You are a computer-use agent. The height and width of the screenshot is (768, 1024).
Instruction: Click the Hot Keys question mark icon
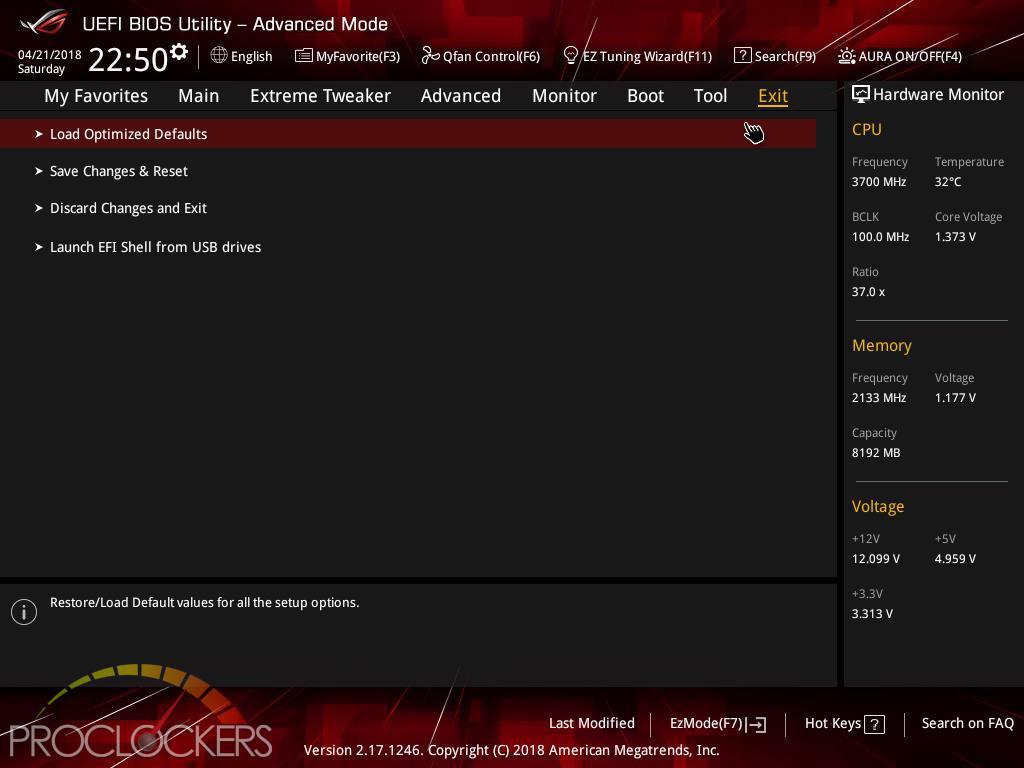874,724
